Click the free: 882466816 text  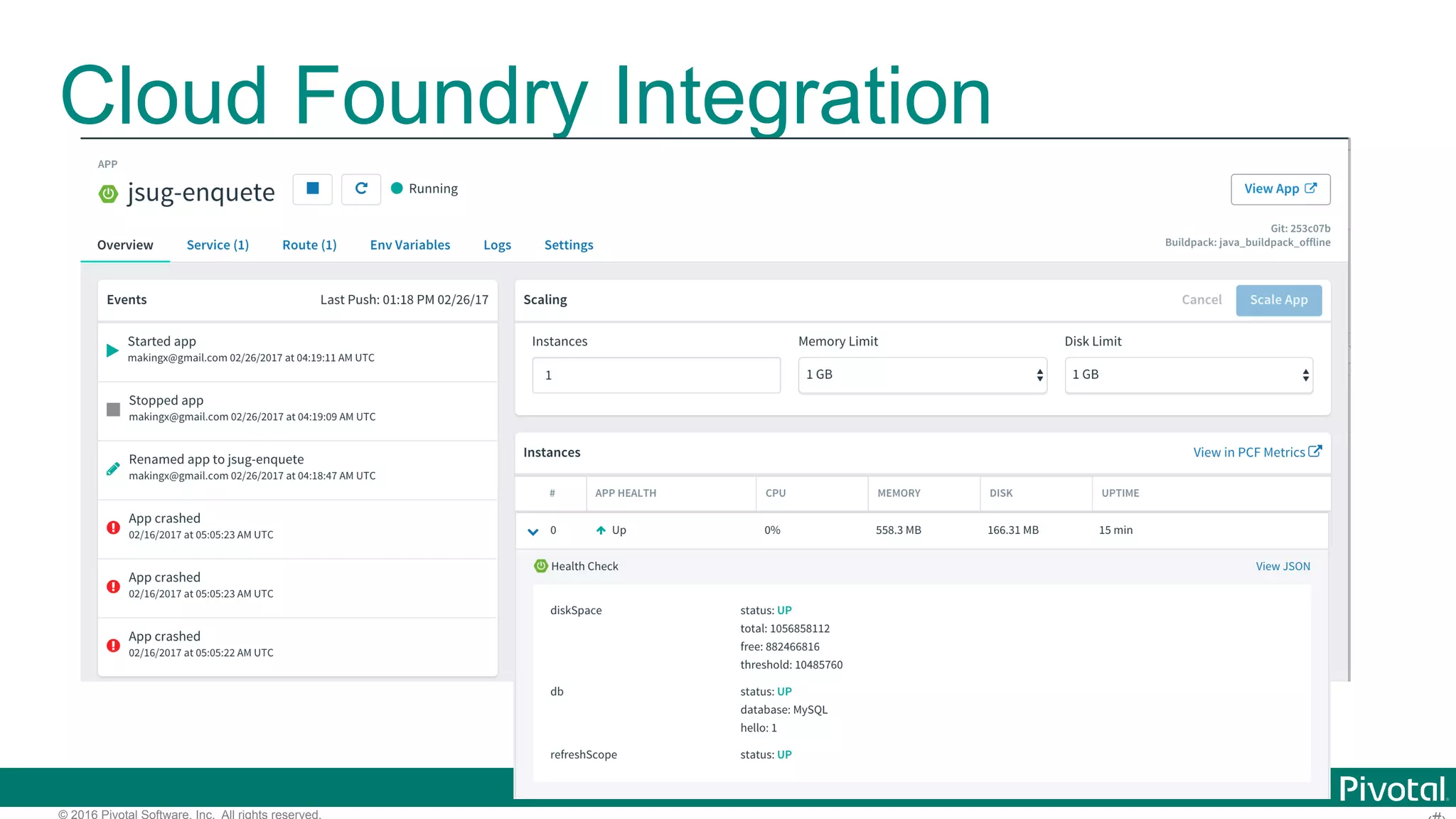pyautogui.click(x=780, y=647)
